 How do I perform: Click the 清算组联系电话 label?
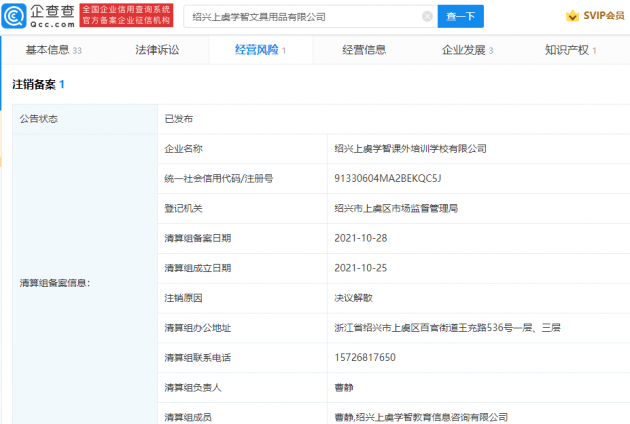pyautogui.click(x=198, y=358)
